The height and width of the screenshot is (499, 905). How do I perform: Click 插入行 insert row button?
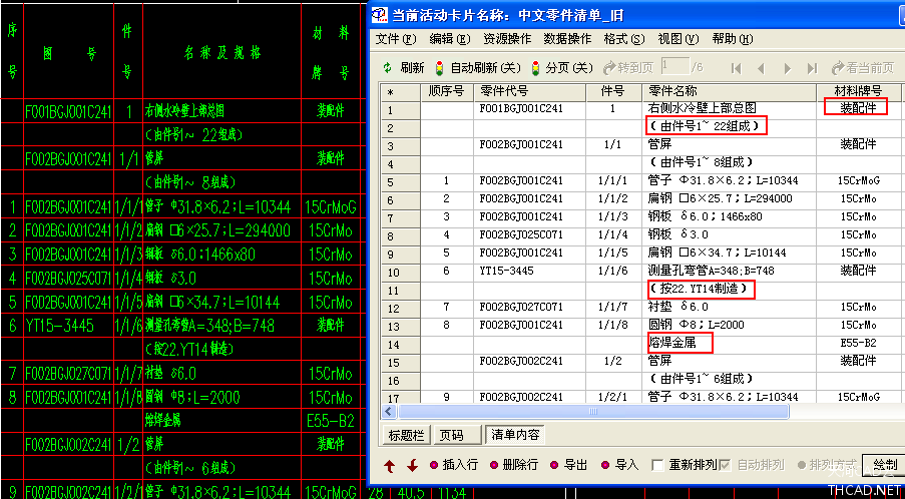(453, 465)
